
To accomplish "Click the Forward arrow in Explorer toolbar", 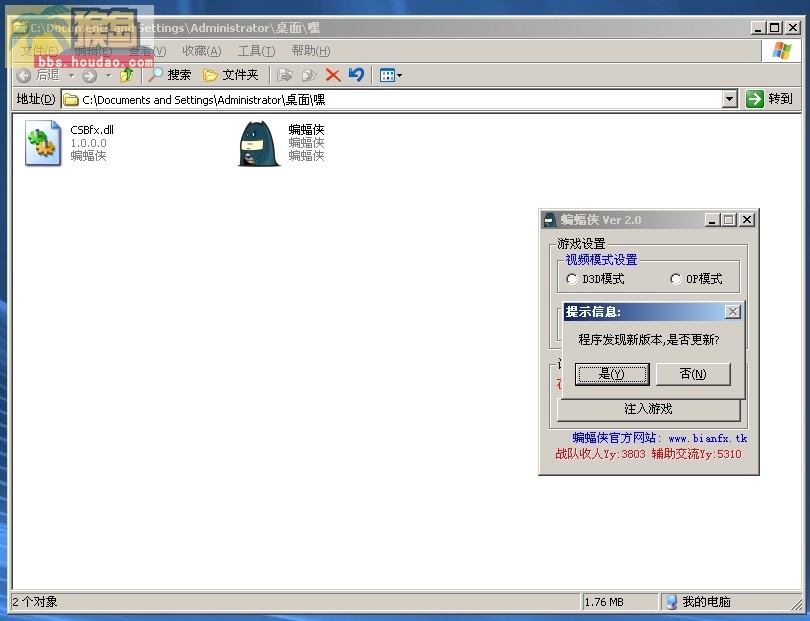I will click(x=89, y=75).
